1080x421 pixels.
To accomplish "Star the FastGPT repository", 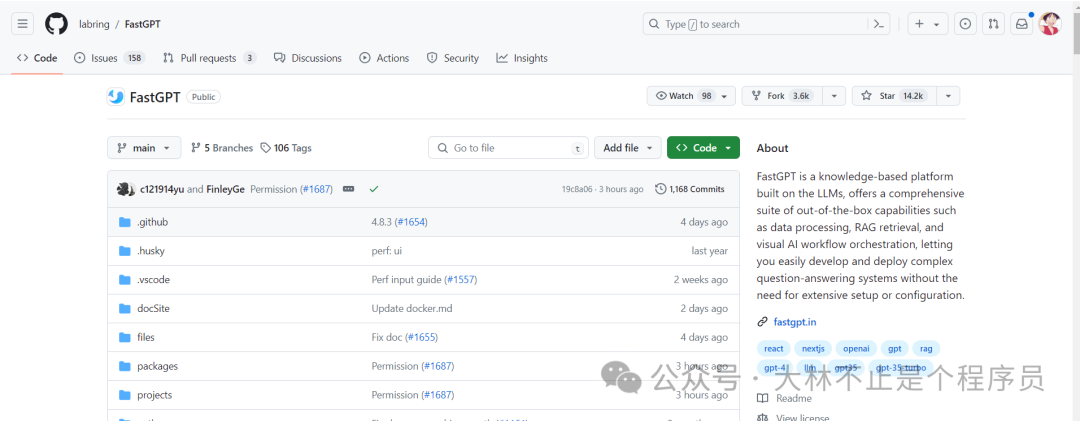I will pyautogui.click(x=895, y=96).
